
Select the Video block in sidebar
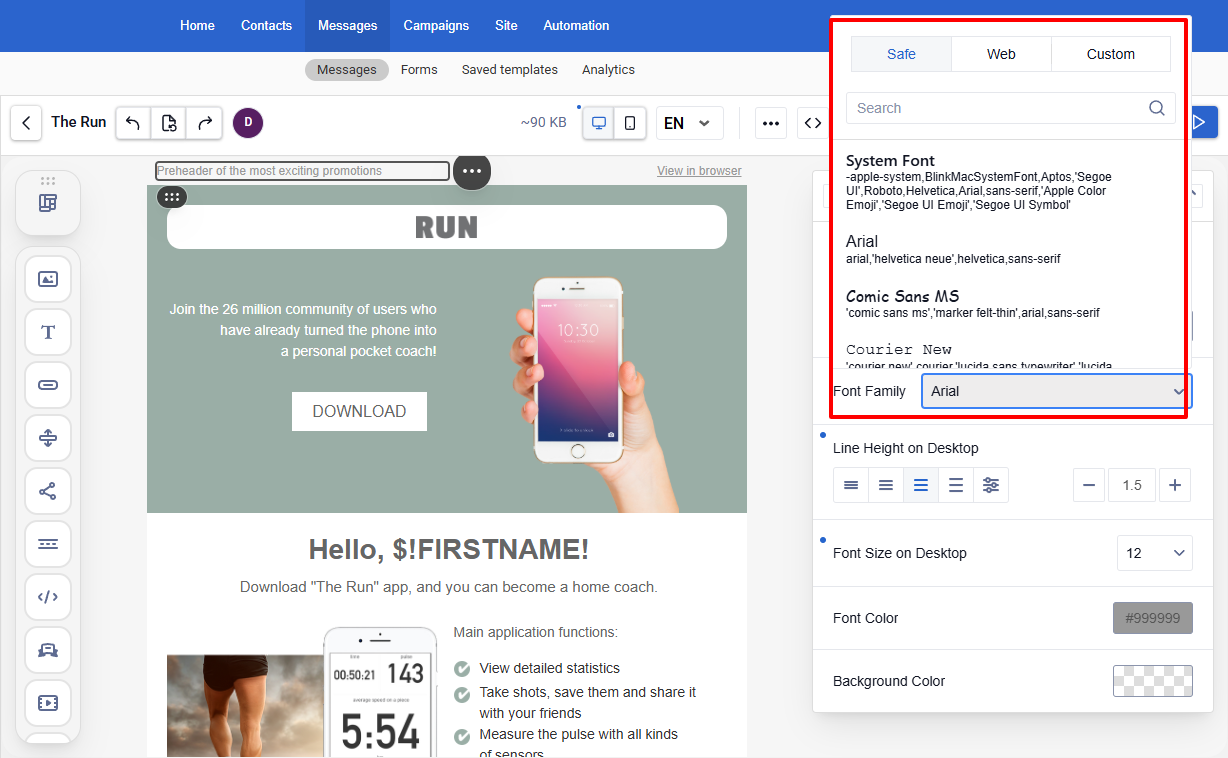click(48, 703)
